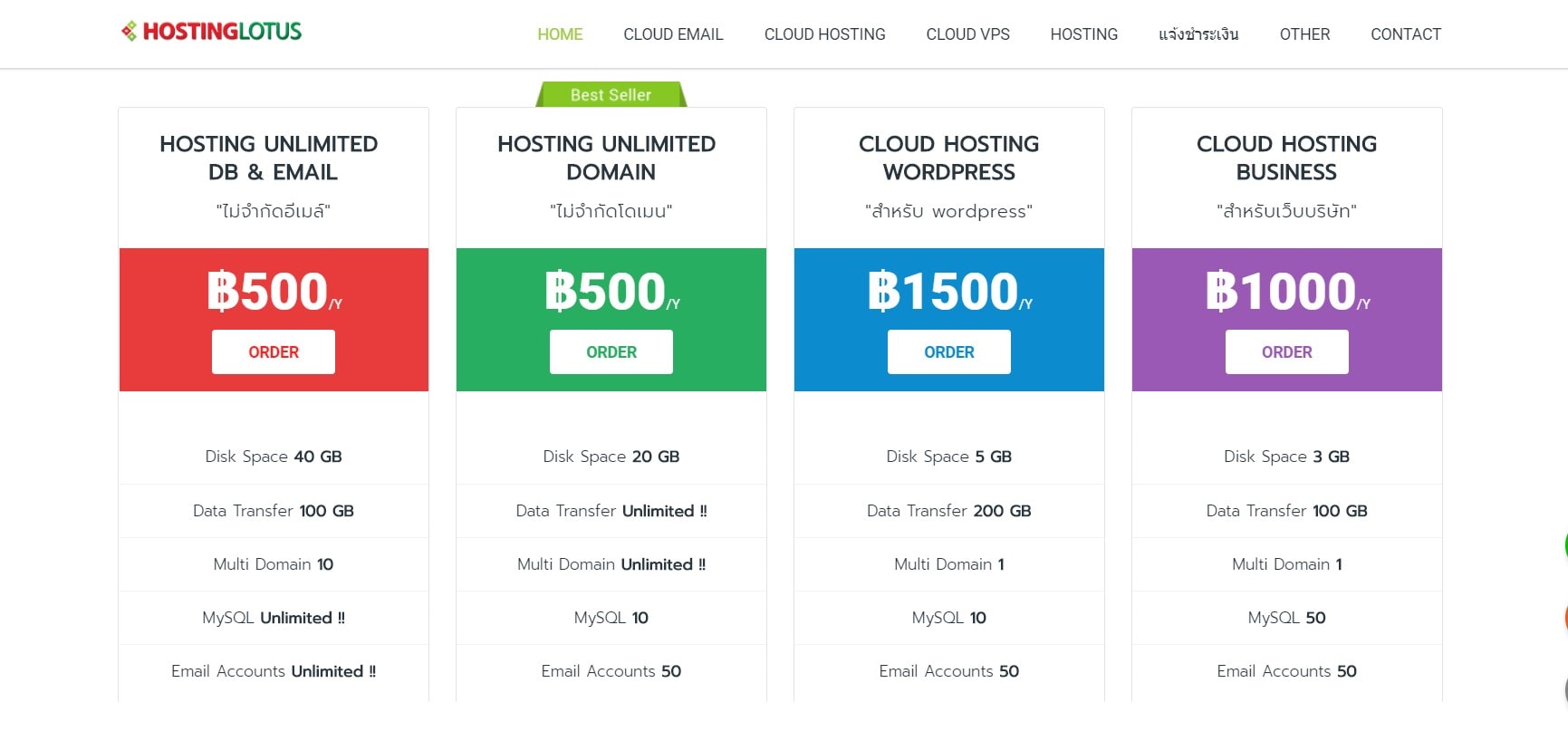
Task: Click "Disk Space 5 GB" row
Action: (949, 457)
